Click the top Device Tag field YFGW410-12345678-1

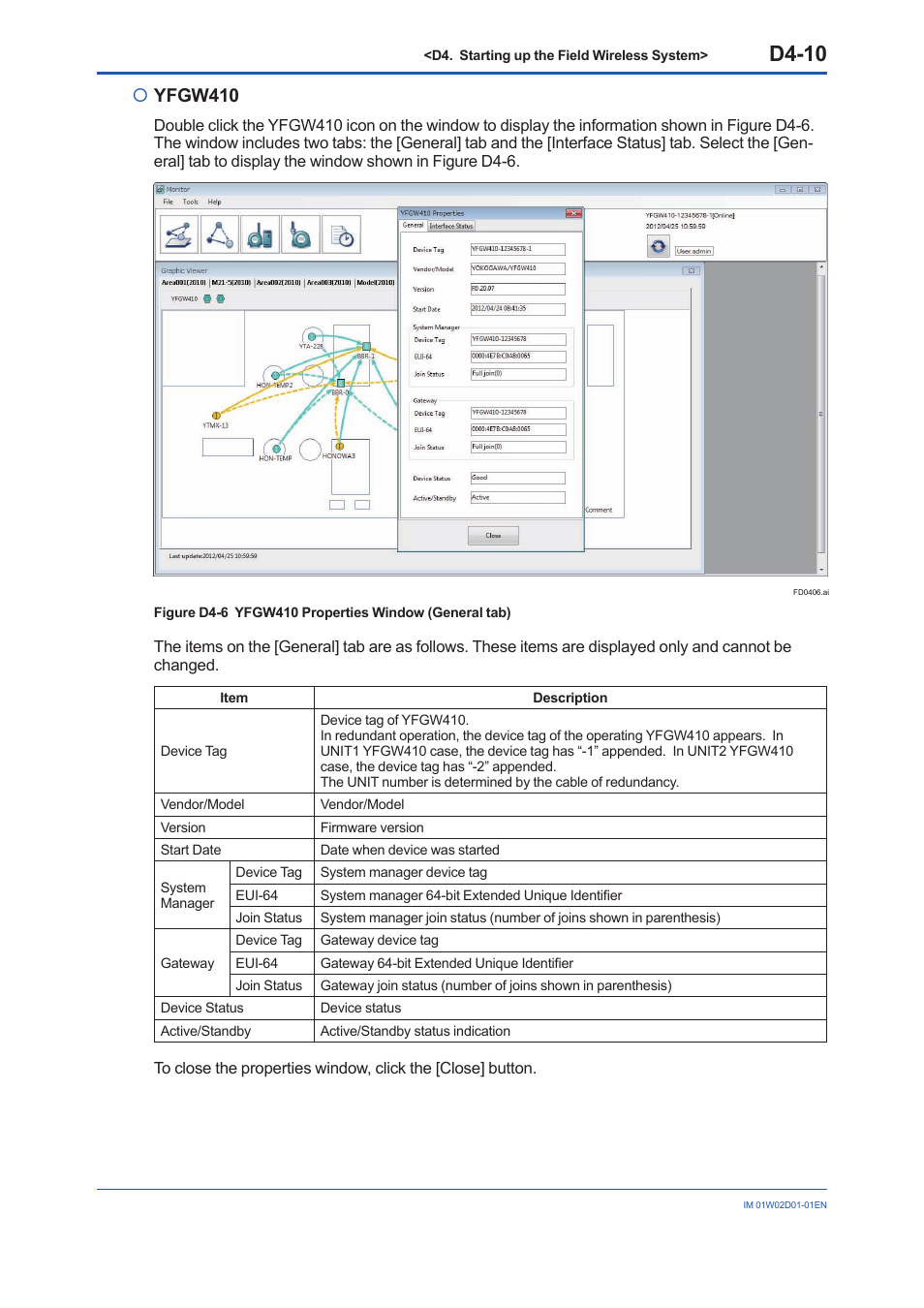(x=517, y=250)
